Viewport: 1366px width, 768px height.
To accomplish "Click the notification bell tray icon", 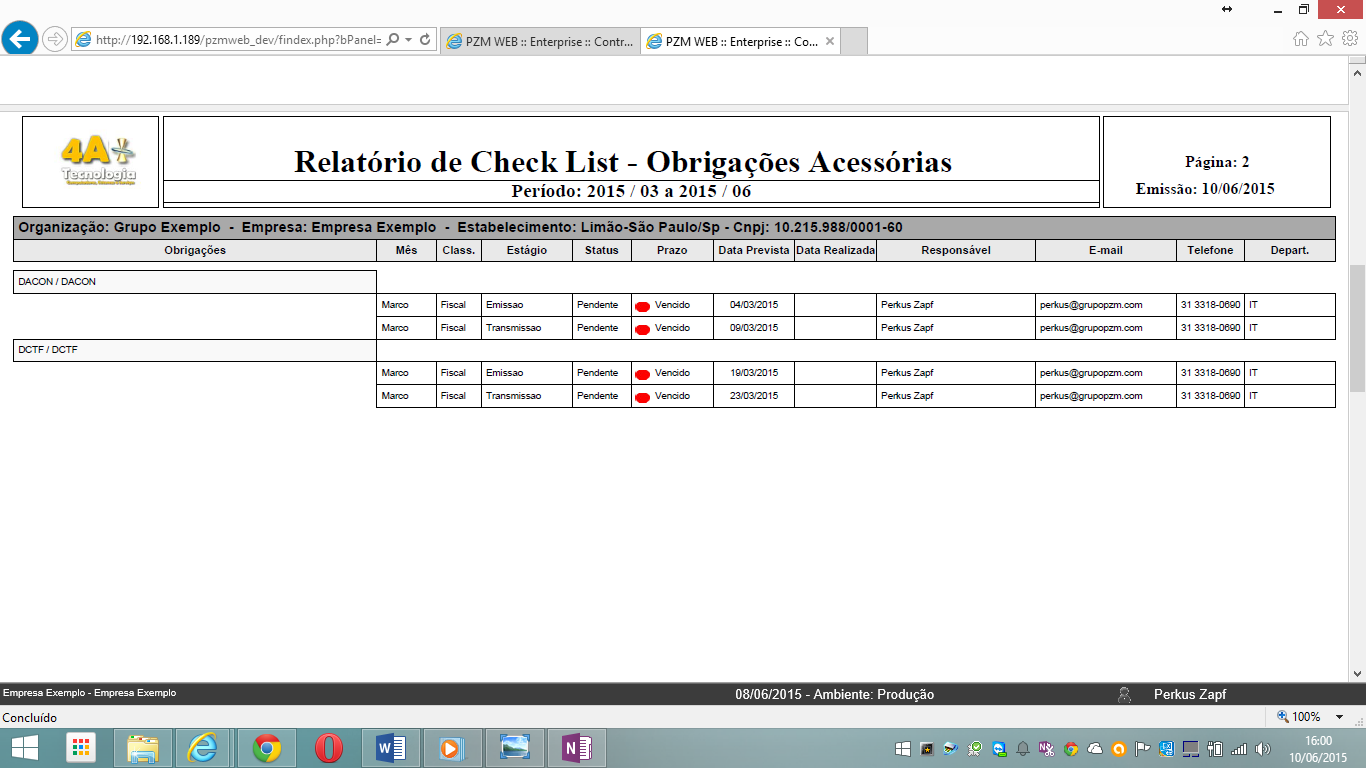I will (1023, 748).
